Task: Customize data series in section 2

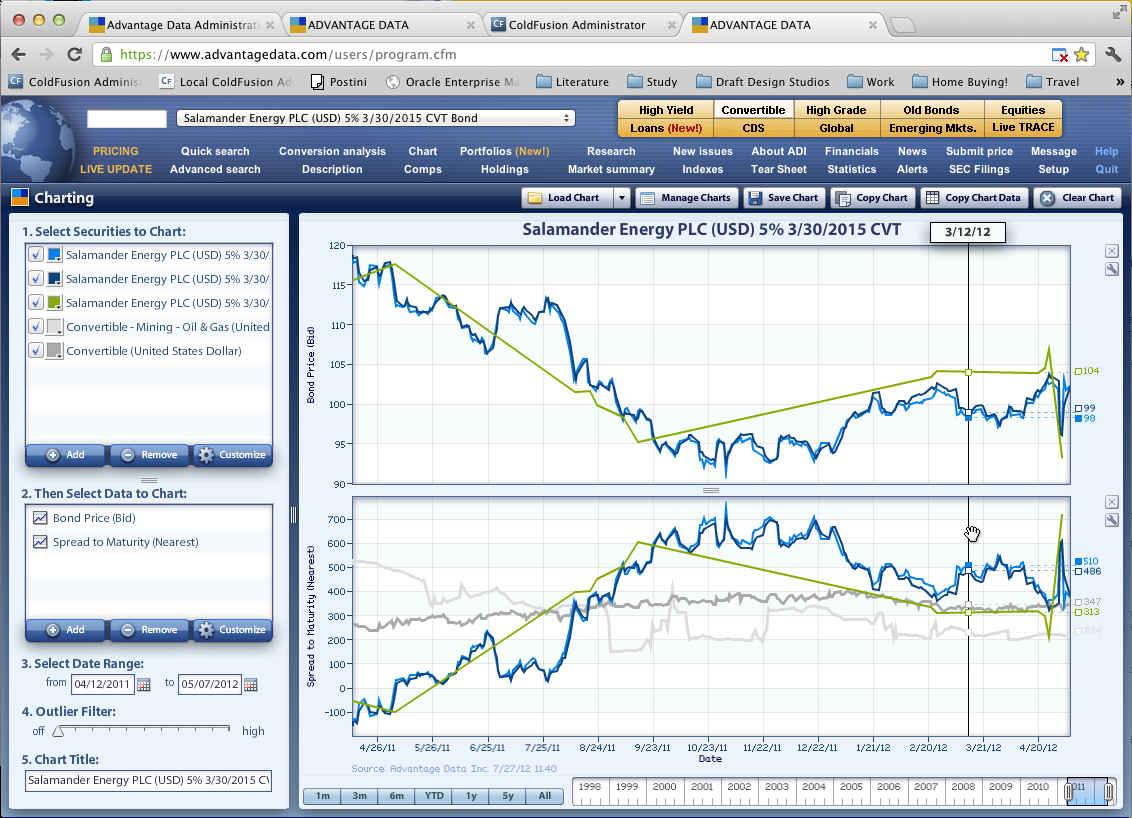Action: 232,630
